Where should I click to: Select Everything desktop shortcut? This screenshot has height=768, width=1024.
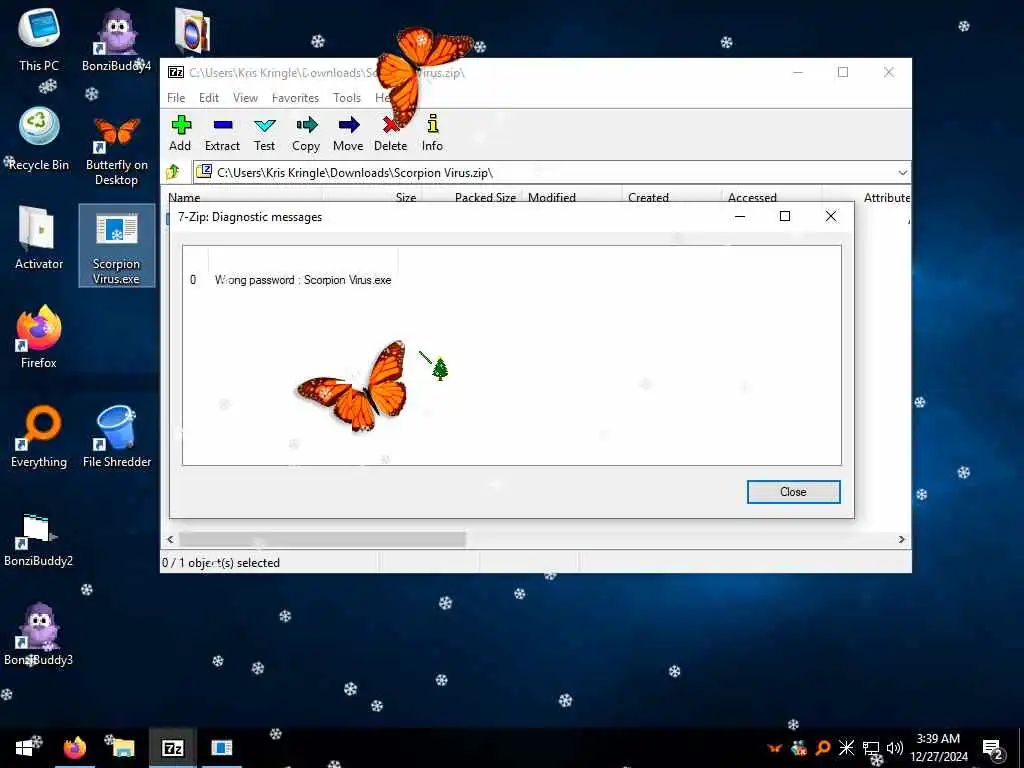tap(39, 436)
